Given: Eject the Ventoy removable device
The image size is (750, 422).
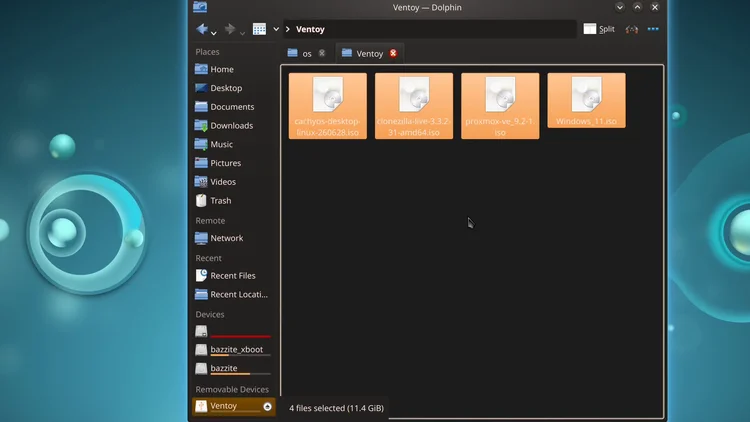Looking at the screenshot, I should click(267, 406).
